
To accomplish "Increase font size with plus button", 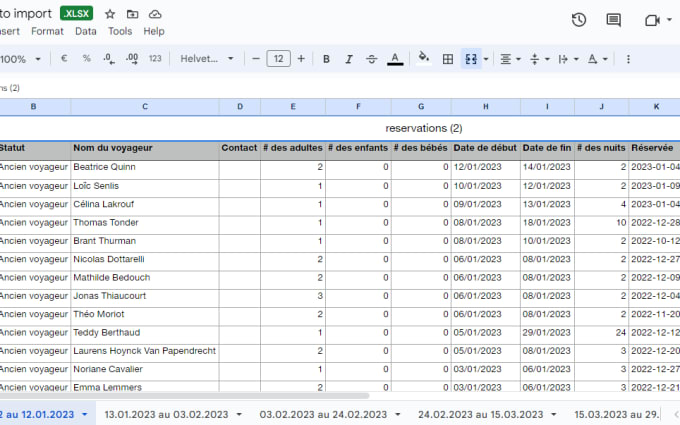I will point(301,59).
